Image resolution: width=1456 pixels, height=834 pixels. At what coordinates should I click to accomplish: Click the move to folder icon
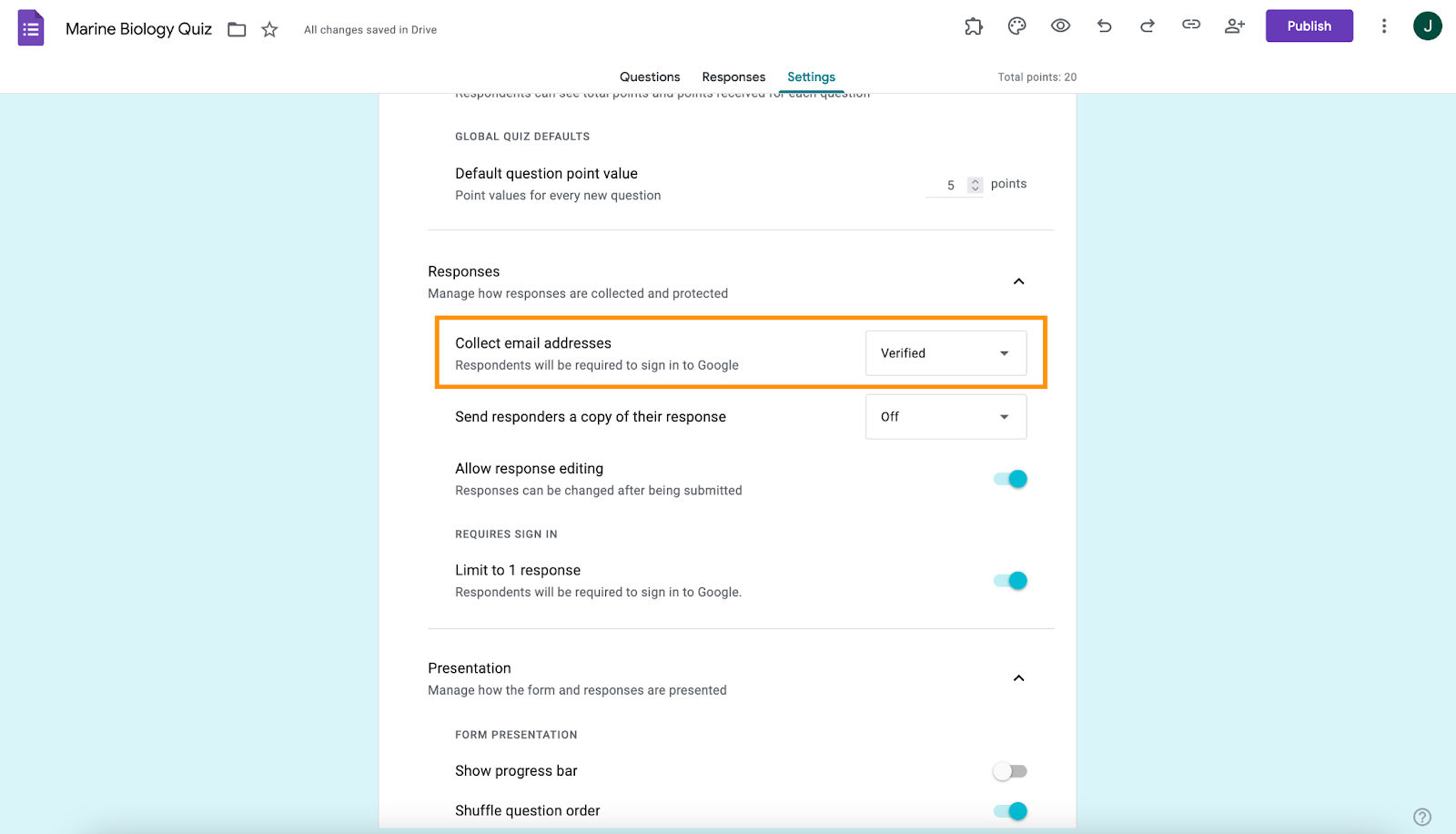tap(237, 30)
